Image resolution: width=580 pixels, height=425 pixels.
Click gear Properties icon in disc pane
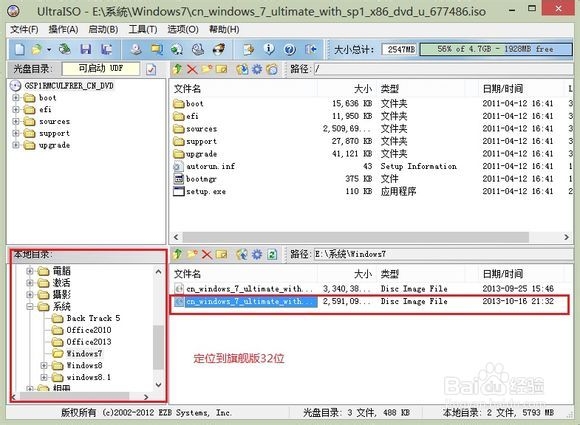click(x=257, y=69)
